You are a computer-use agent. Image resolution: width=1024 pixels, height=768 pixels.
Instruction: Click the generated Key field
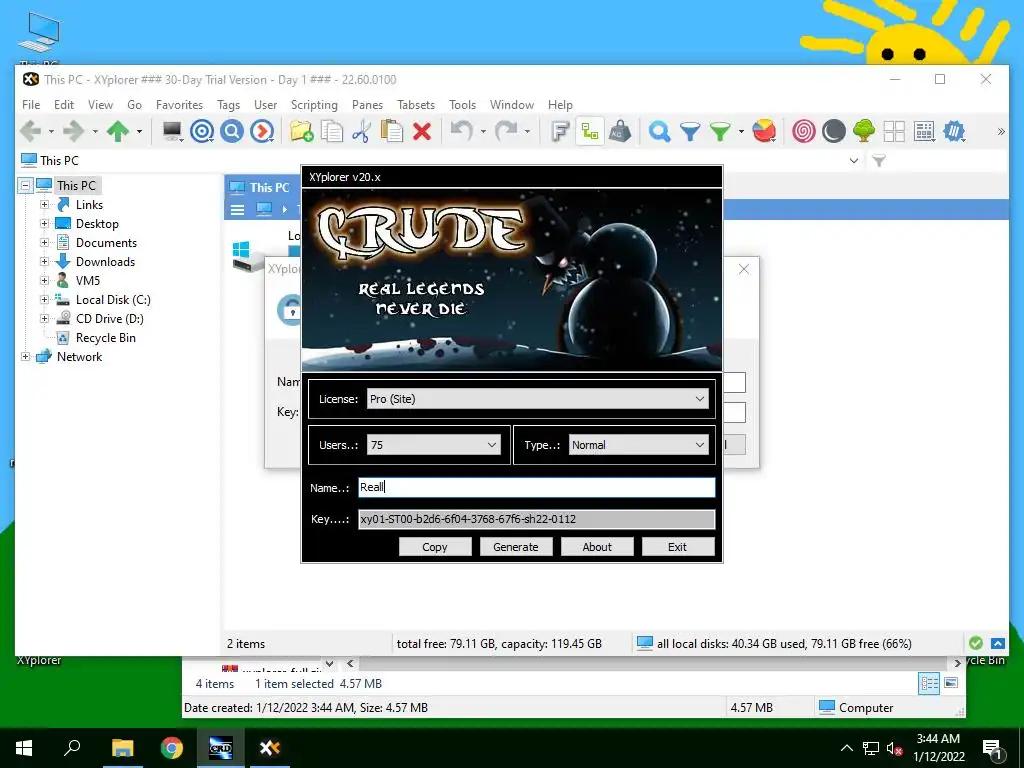537,519
